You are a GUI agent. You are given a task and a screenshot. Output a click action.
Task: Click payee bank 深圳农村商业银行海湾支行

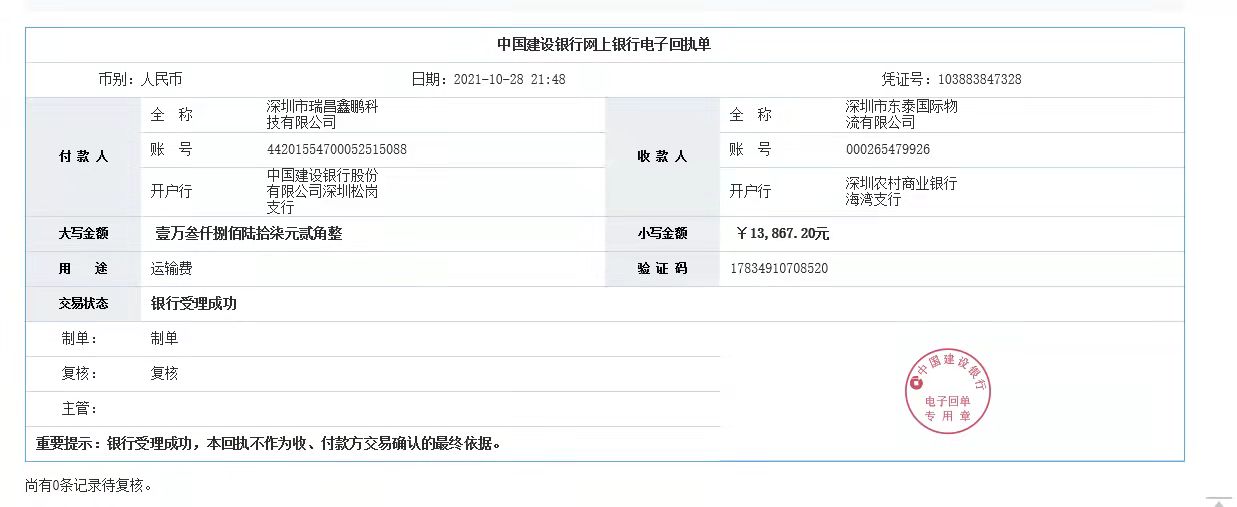coord(901,191)
